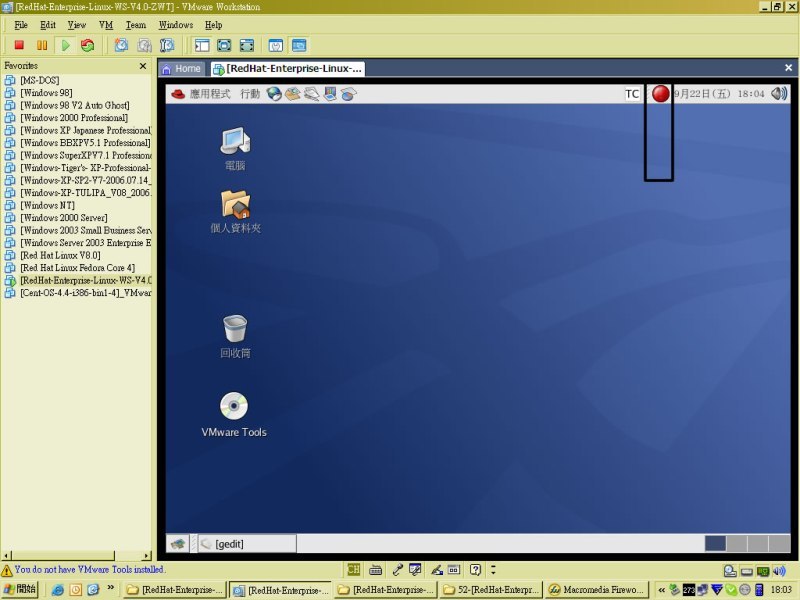The image size is (800, 600).
Task: Select the 個人資料夾 home folder icon
Action: 235,212
